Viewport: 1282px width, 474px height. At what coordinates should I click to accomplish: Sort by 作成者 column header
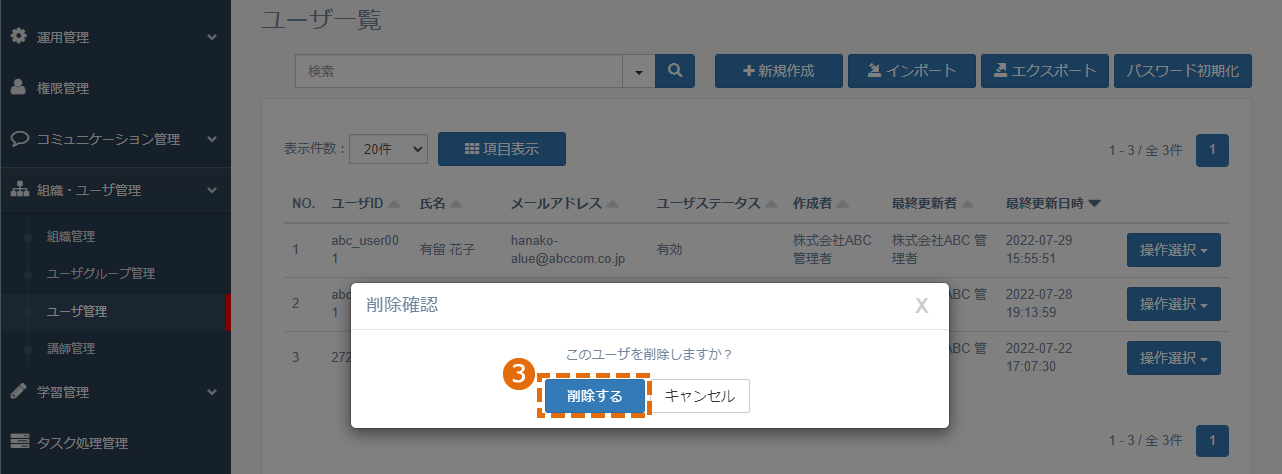click(x=819, y=203)
